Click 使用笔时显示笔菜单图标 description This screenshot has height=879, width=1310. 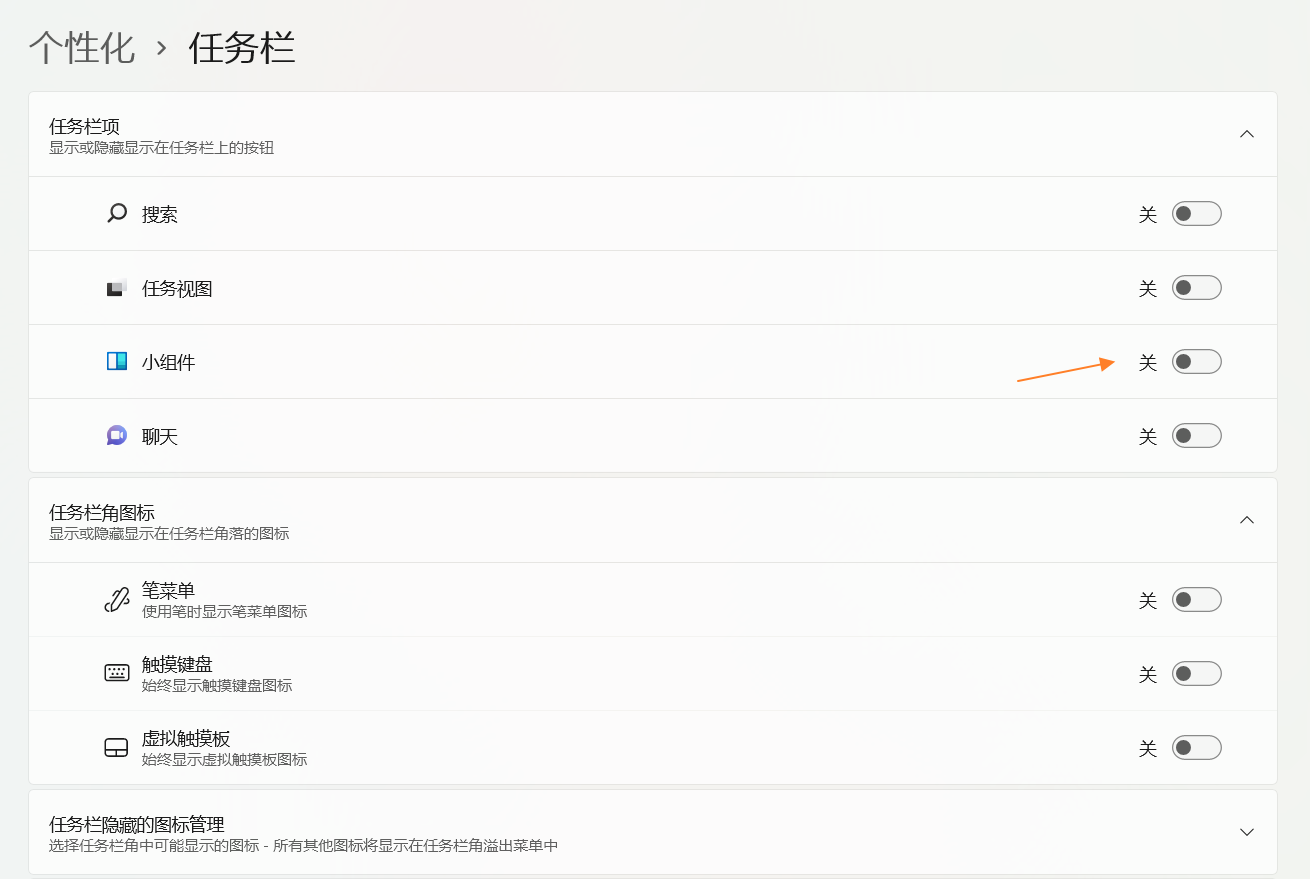point(225,612)
